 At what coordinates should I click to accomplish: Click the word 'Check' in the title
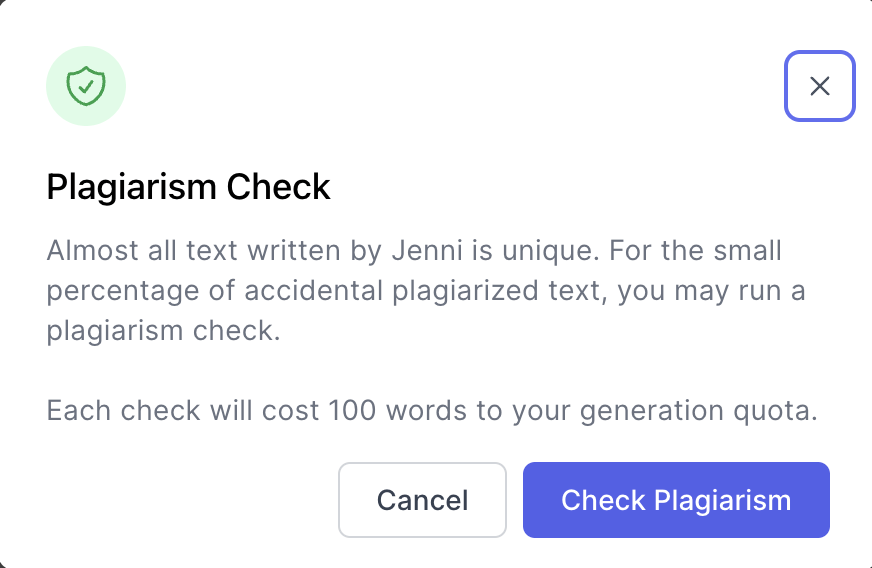278,186
